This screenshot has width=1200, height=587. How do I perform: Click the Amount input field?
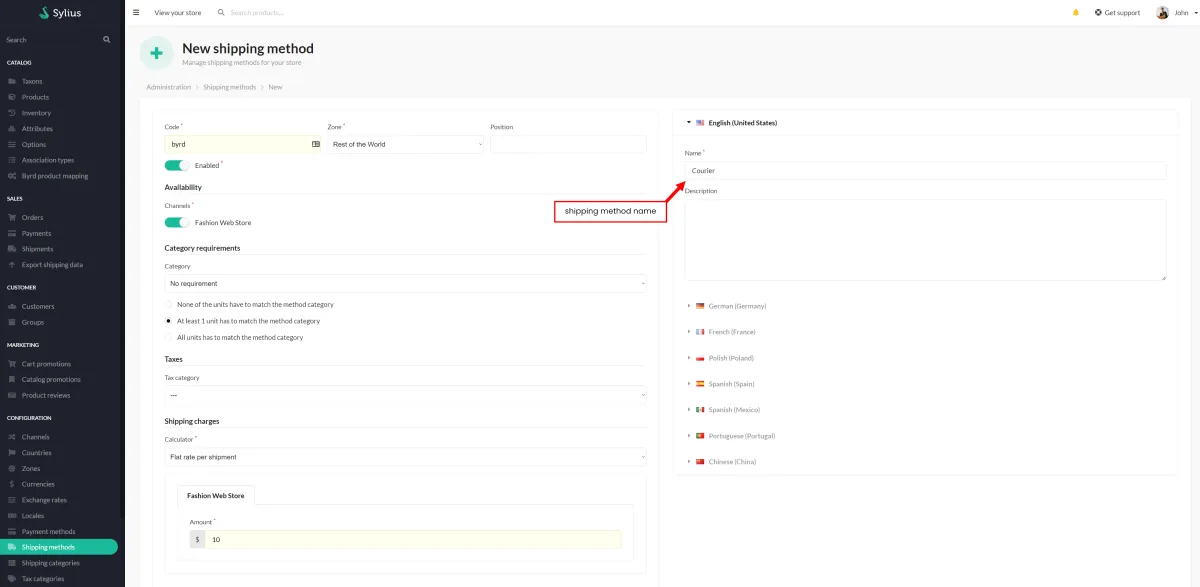[413, 540]
